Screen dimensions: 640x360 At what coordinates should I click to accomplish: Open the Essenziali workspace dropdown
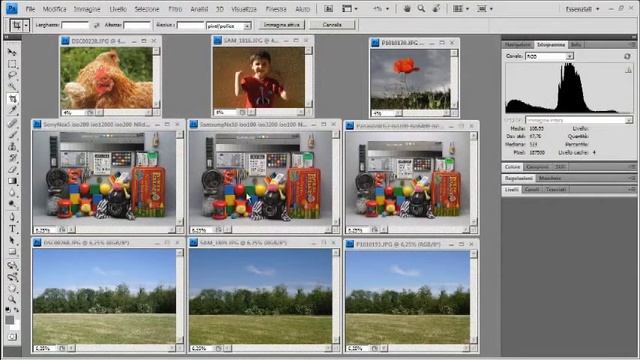(582, 9)
